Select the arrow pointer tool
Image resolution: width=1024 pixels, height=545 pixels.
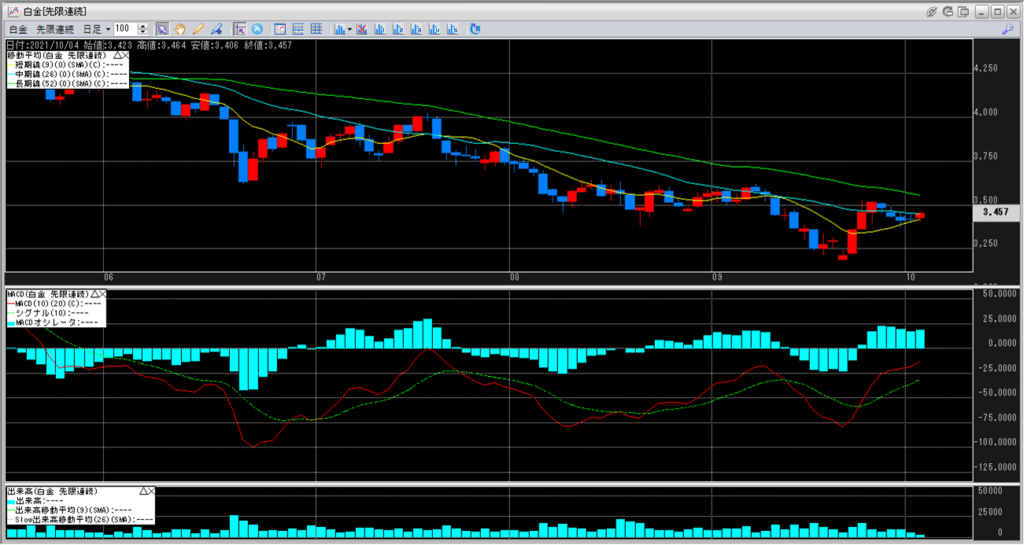coord(162,29)
